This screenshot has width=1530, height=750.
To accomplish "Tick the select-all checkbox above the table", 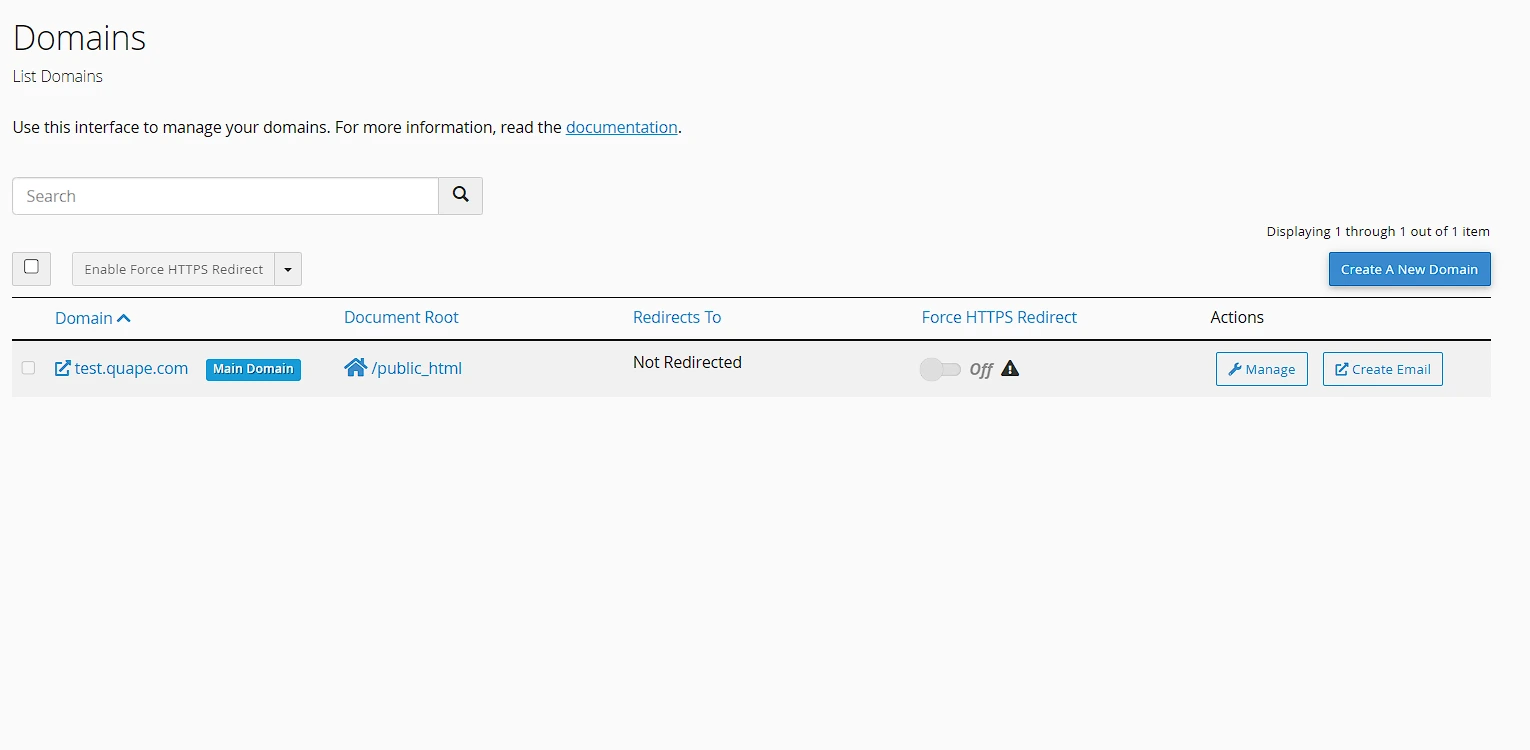I will [x=31, y=267].
